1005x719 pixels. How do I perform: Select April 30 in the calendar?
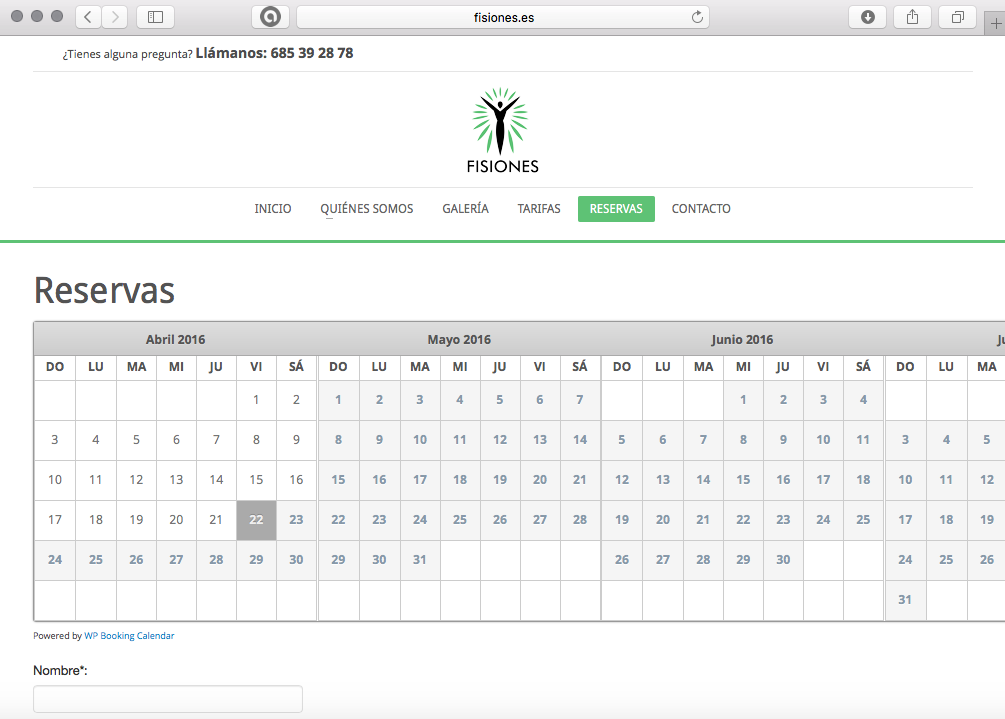tap(296, 559)
